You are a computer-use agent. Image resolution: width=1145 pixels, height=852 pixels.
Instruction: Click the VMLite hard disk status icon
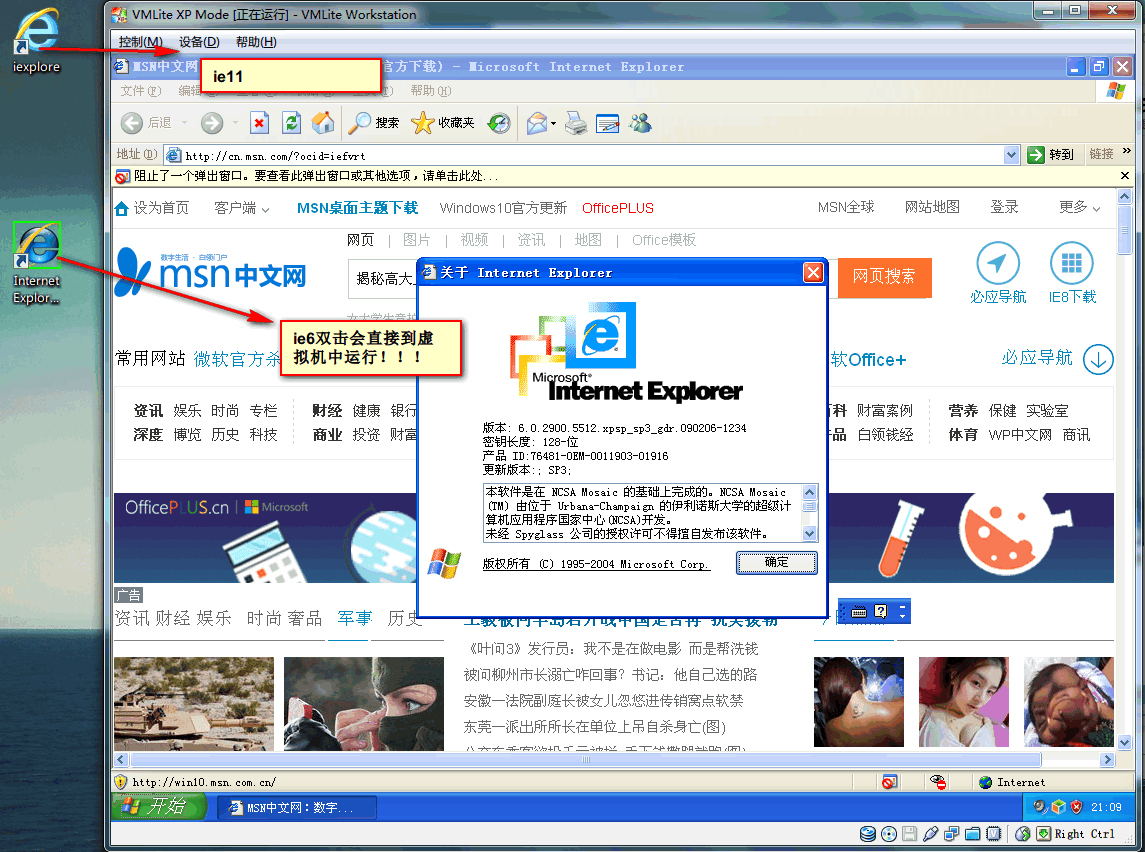pos(868,834)
